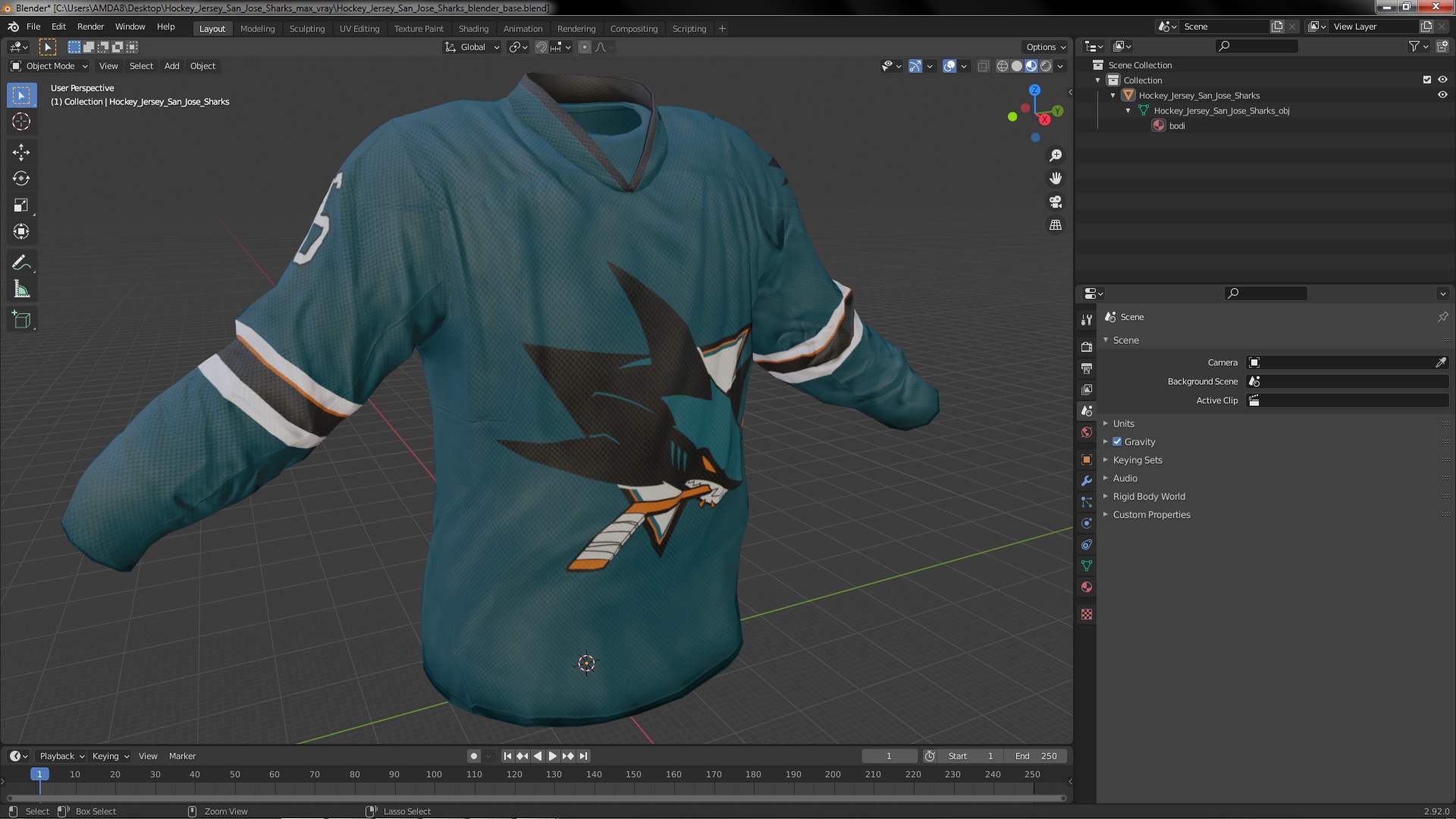Expand the Custom Properties panel
Viewport: 1456px width, 819px height.
coord(1151,514)
